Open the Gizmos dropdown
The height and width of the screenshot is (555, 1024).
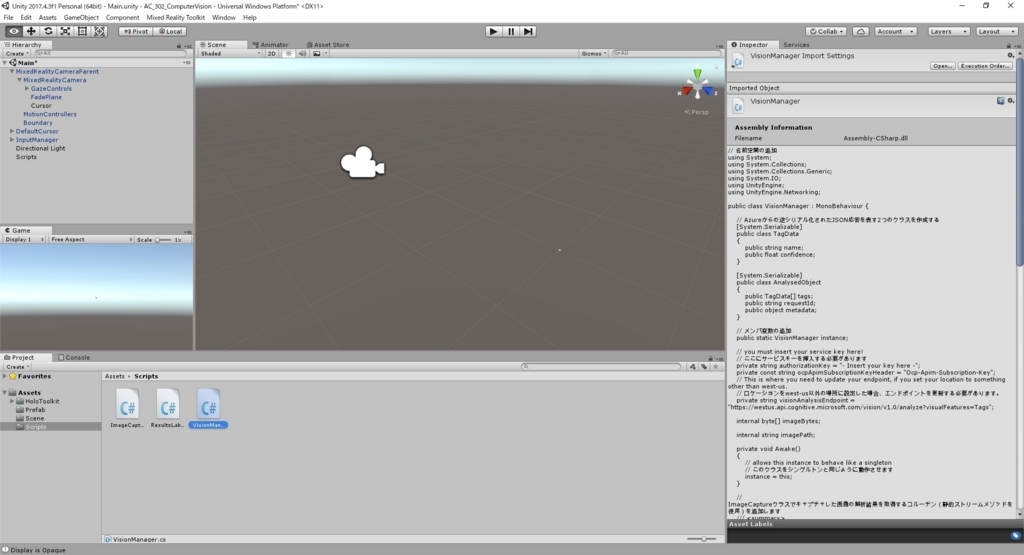594,54
